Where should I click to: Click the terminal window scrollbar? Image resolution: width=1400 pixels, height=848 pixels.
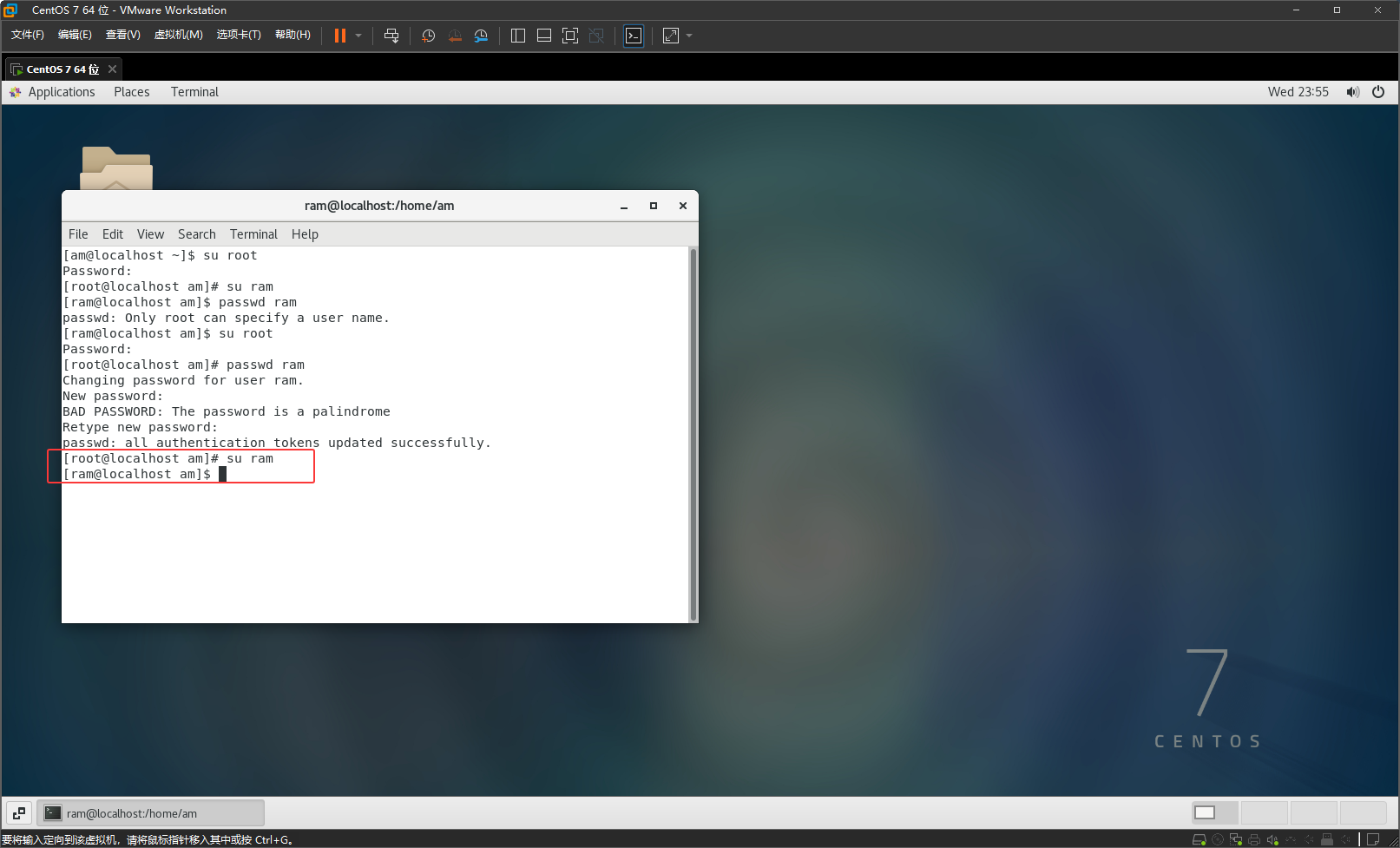[x=693, y=434]
